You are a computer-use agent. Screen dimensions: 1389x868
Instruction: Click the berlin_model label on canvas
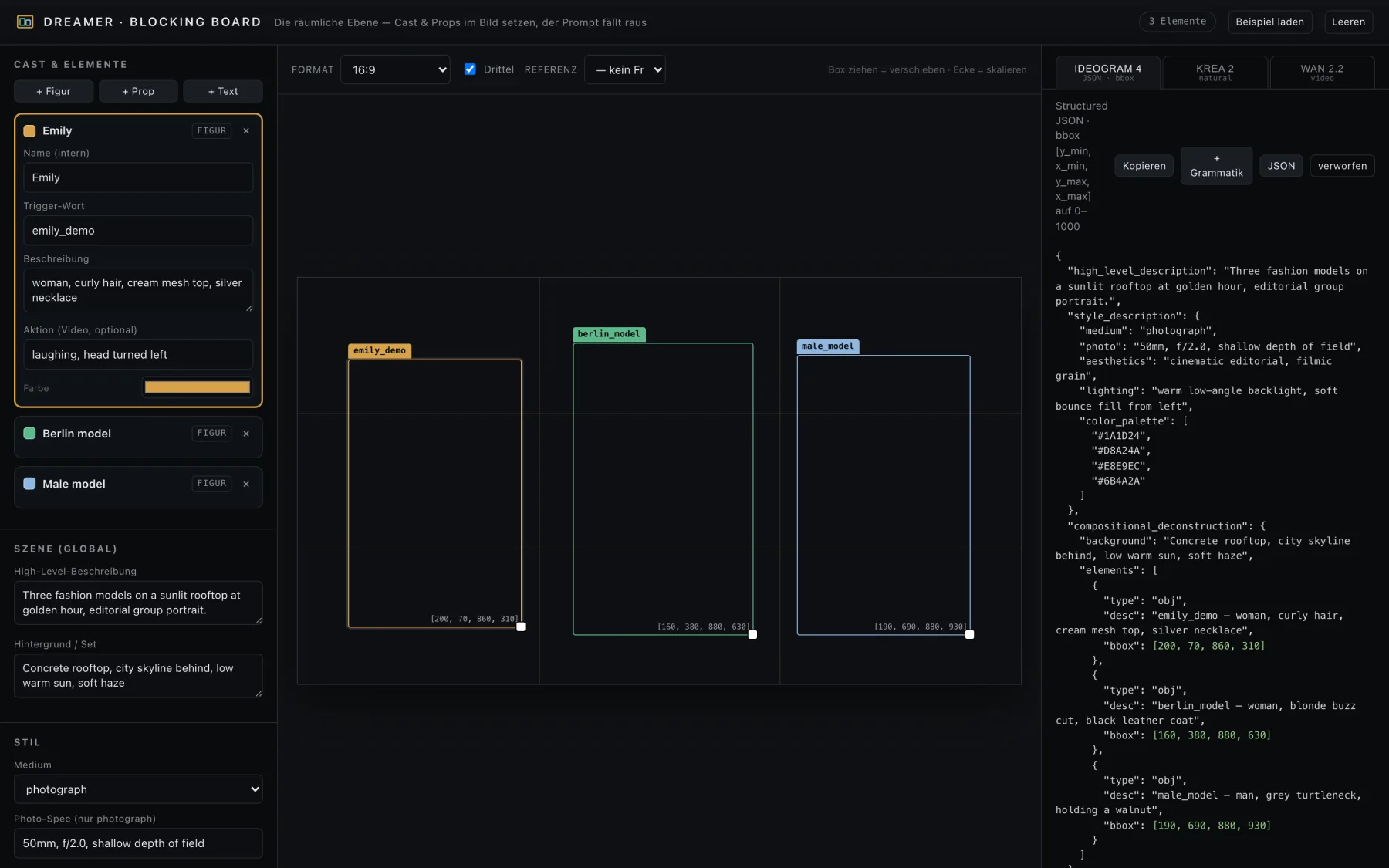609,334
